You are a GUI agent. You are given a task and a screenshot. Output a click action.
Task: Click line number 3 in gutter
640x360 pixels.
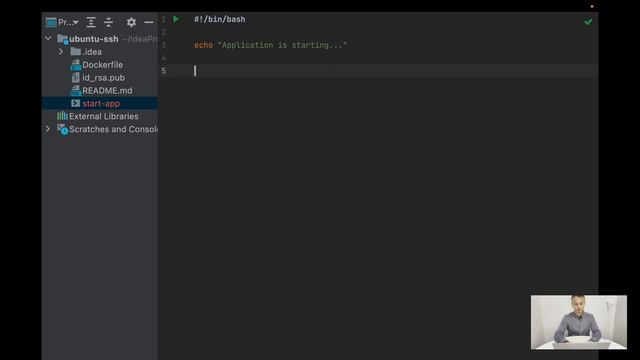coord(163,45)
